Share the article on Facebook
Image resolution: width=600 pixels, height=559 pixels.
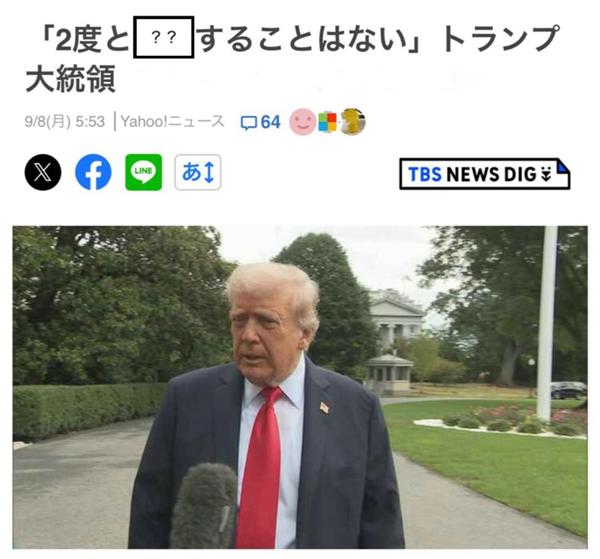[93, 172]
